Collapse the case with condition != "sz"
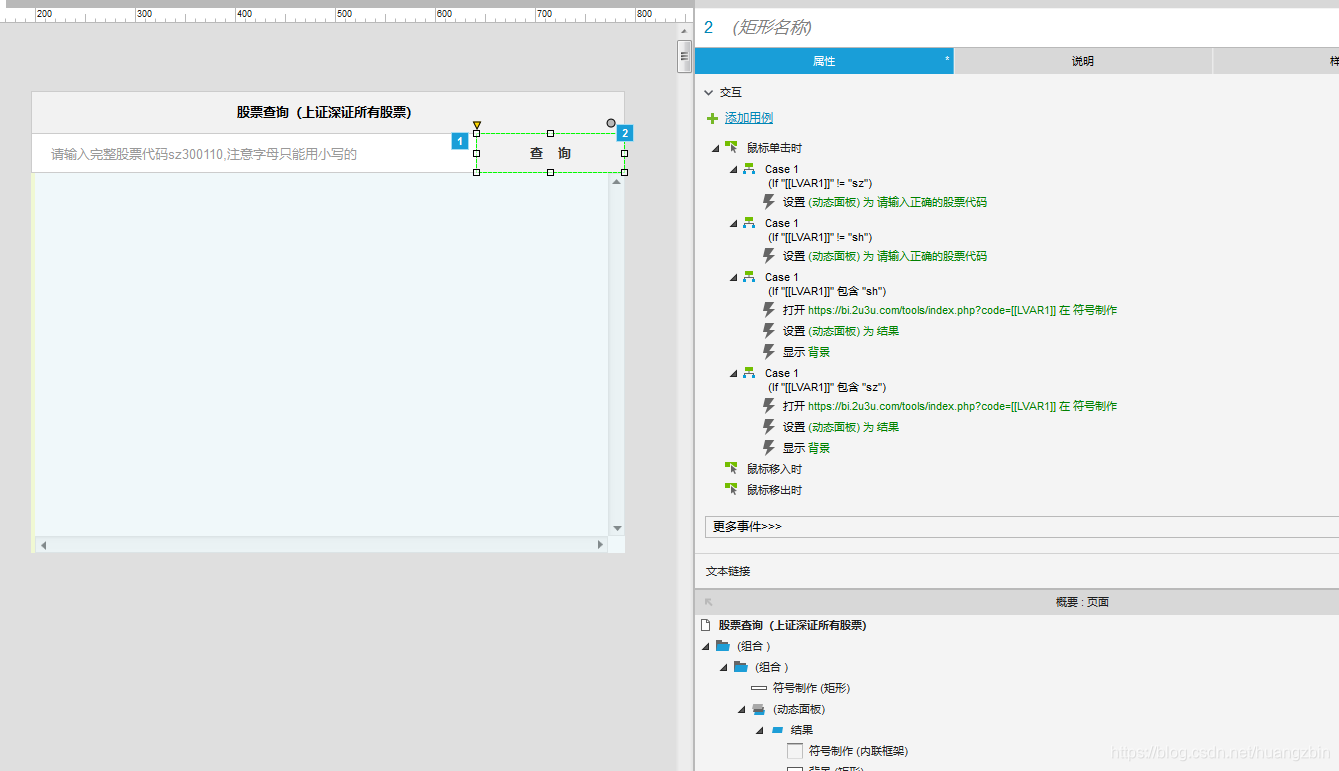This screenshot has width=1339, height=771. (x=733, y=169)
